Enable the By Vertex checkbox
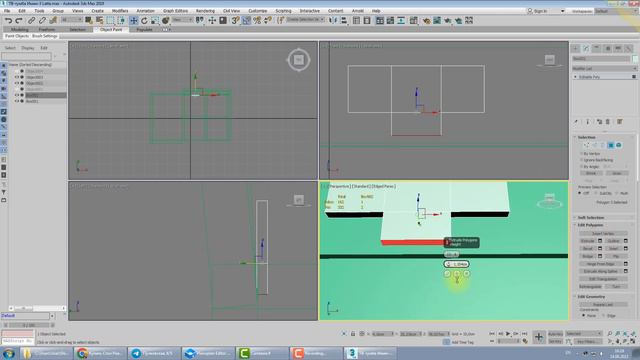Viewport: 640px width, 360px height. [x=581, y=154]
